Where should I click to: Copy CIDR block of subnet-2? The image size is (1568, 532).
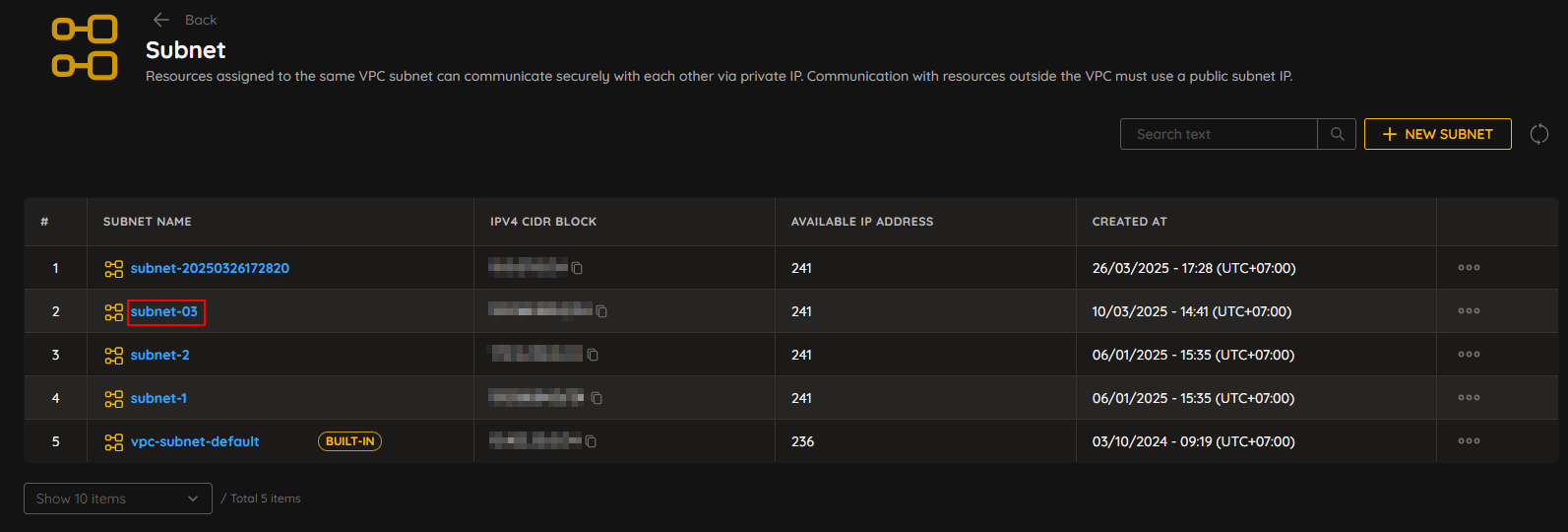coord(593,355)
